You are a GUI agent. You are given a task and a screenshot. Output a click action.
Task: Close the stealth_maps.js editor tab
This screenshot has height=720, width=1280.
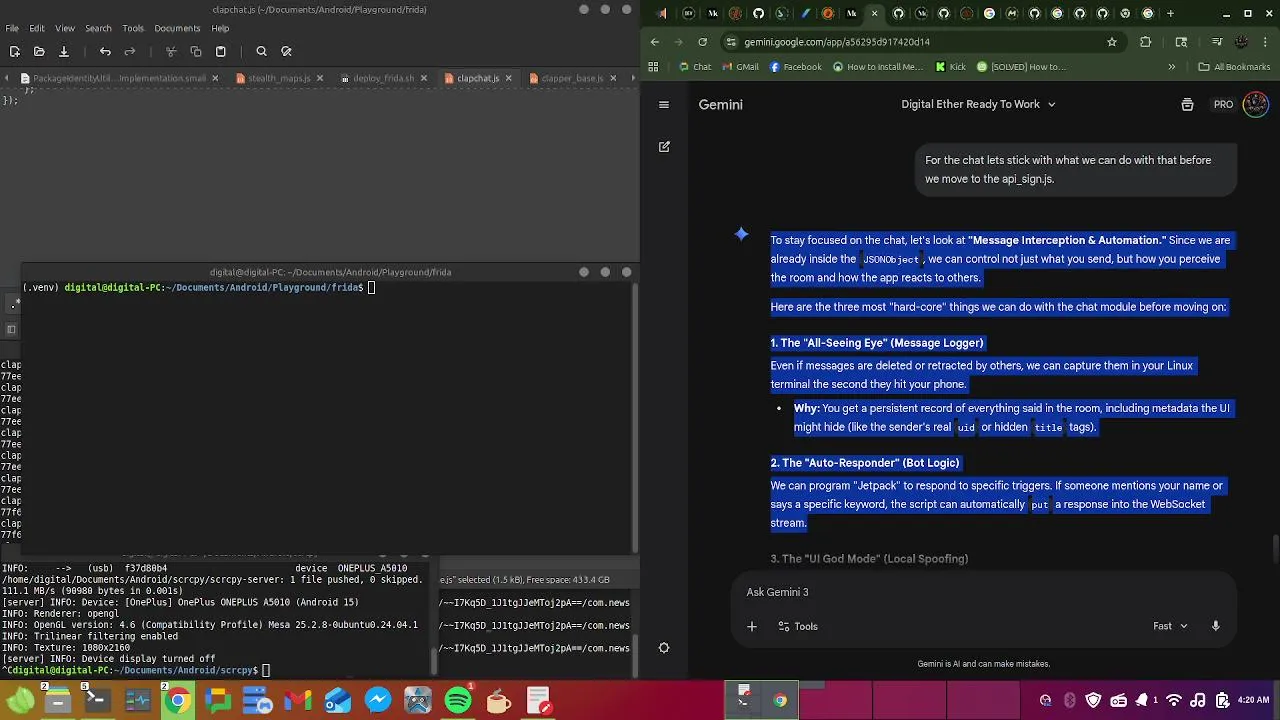(x=320, y=78)
